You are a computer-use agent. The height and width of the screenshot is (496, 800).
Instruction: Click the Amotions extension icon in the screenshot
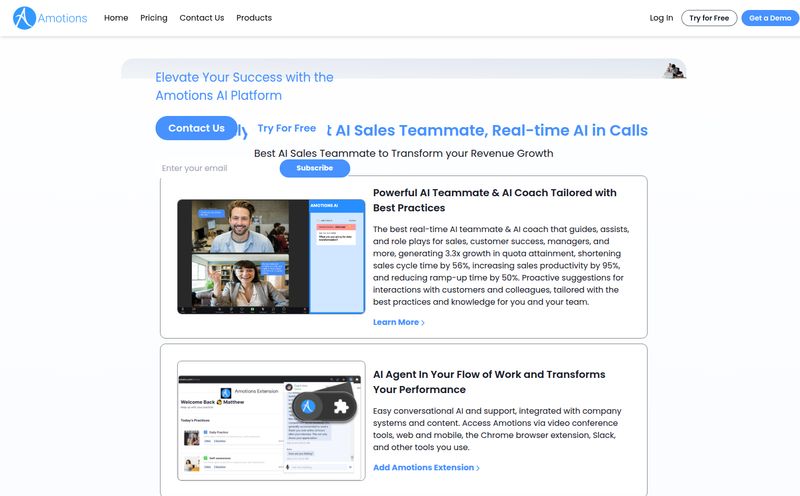click(307, 407)
